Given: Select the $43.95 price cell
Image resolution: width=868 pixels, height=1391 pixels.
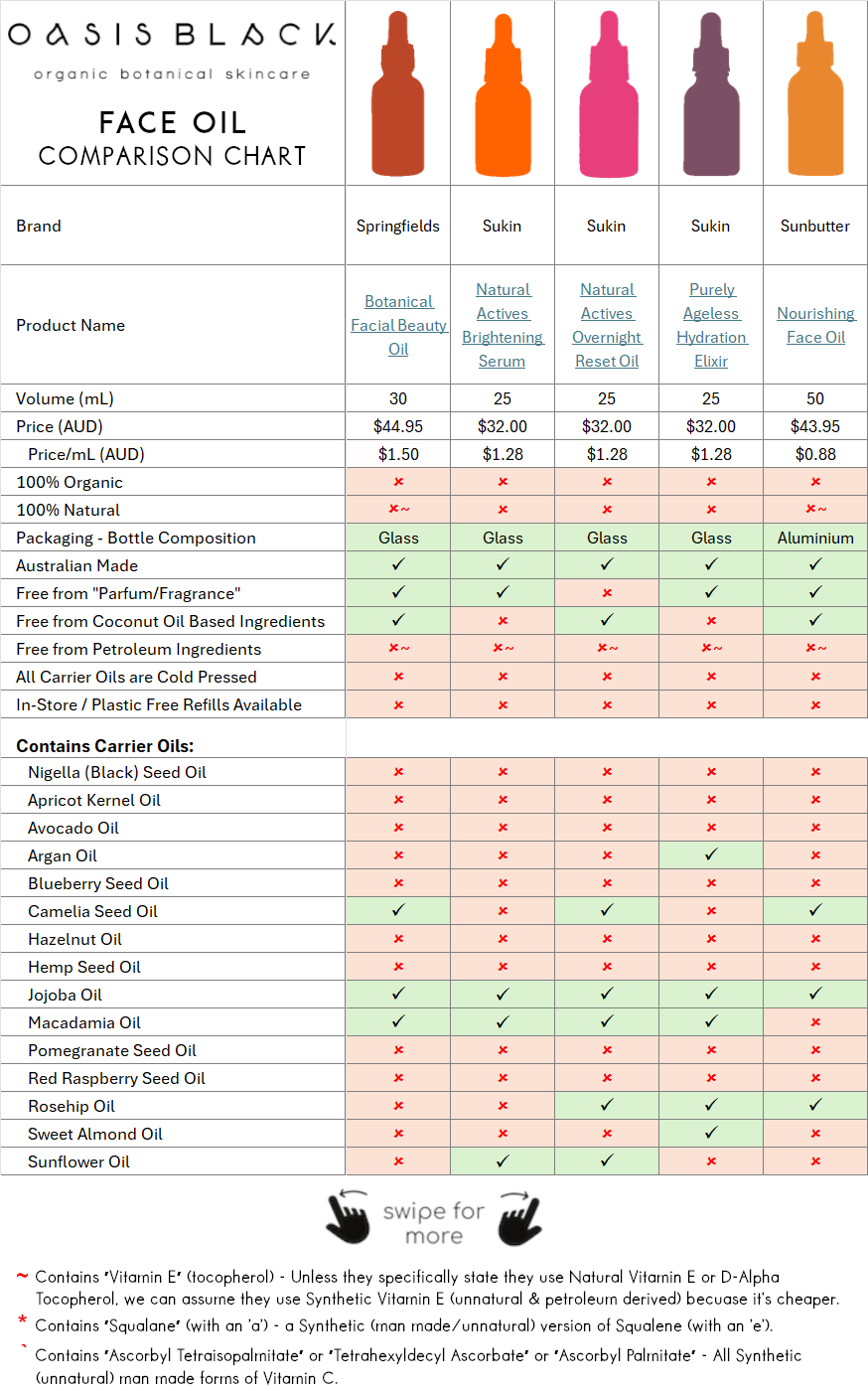Looking at the screenshot, I should tap(815, 426).
